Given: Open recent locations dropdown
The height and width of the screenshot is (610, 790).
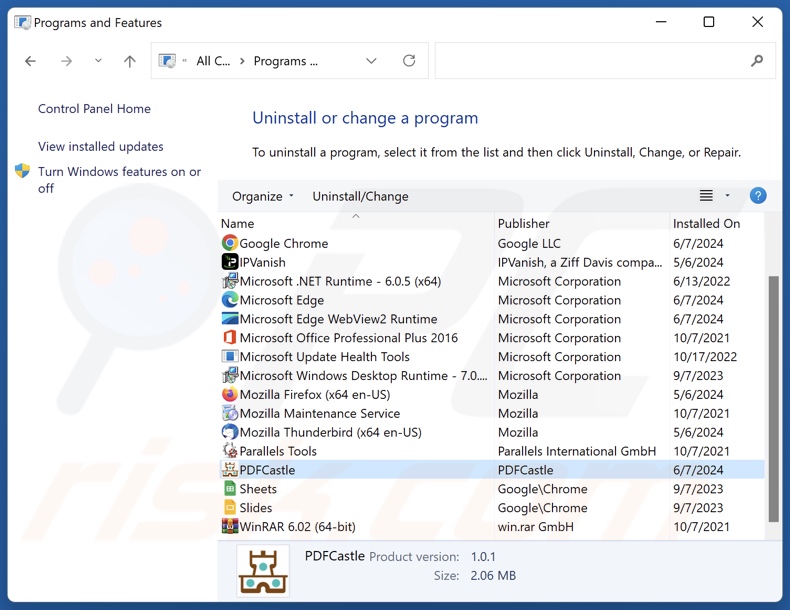Looking at the screenshot, I should click(98, 61).
